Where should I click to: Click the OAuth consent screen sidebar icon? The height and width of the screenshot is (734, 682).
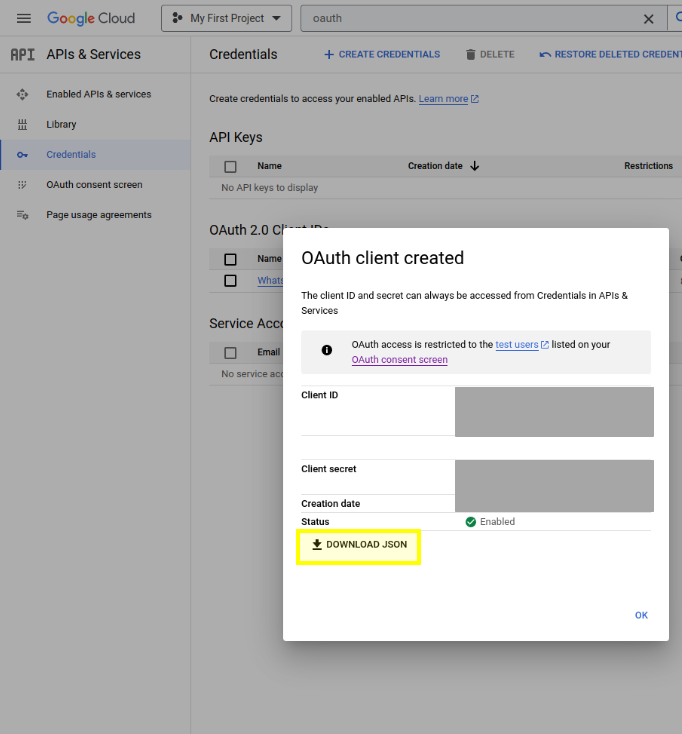click(22, 185)
